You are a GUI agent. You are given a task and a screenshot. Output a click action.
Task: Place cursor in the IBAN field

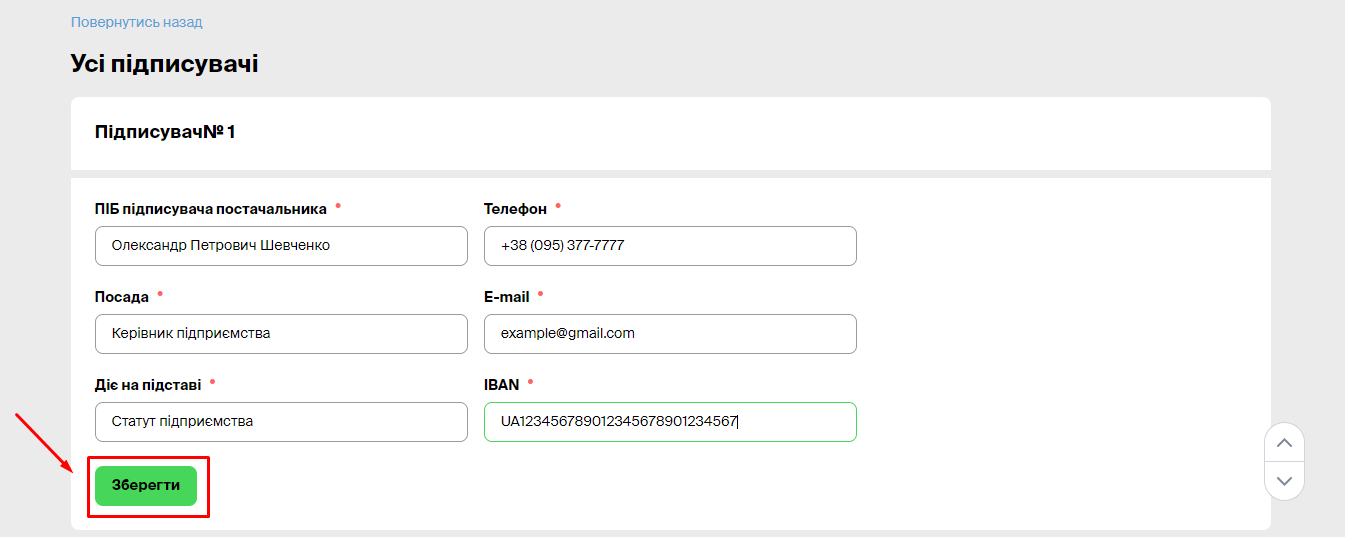(670, 422)
